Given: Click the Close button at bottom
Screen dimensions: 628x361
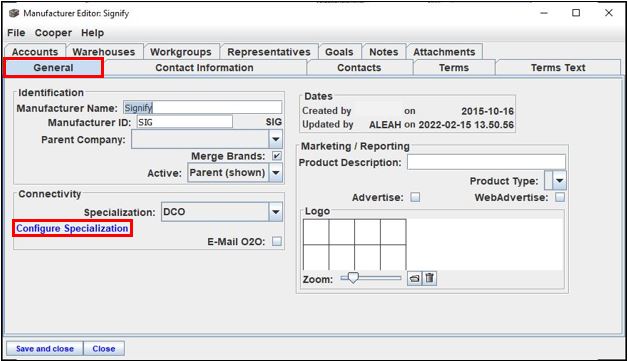Looking at the screenshot, I should (x=104, y=349).
